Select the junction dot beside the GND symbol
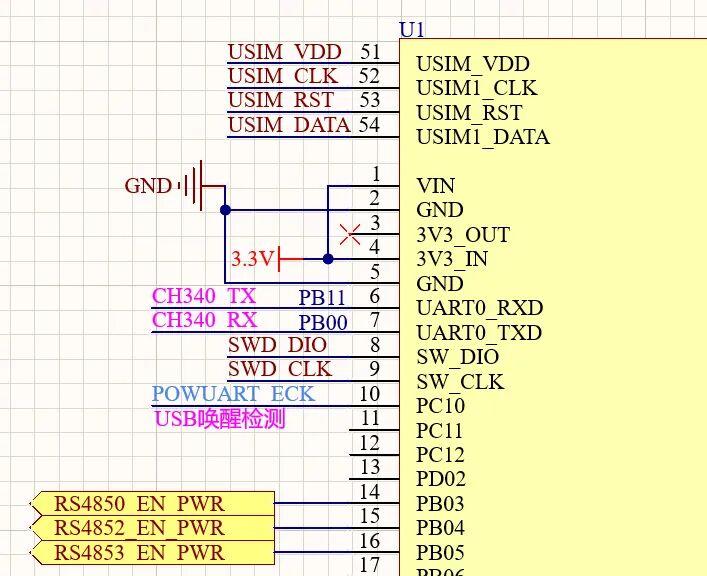This screenshot has height=576, width=707. pyautogui.click(x=225, y=210)
